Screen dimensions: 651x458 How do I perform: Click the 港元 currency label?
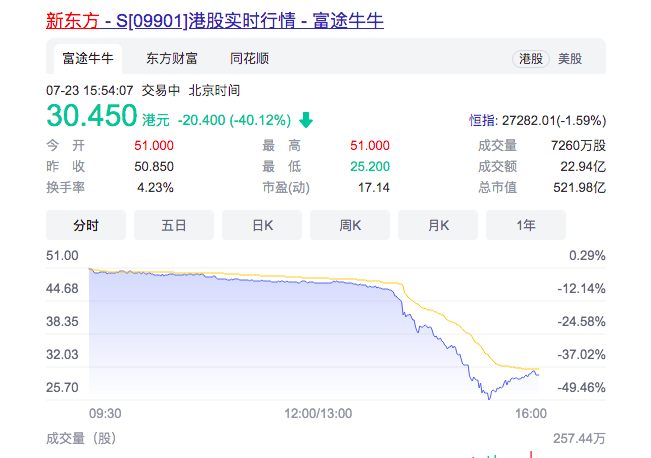pos(156,120)
